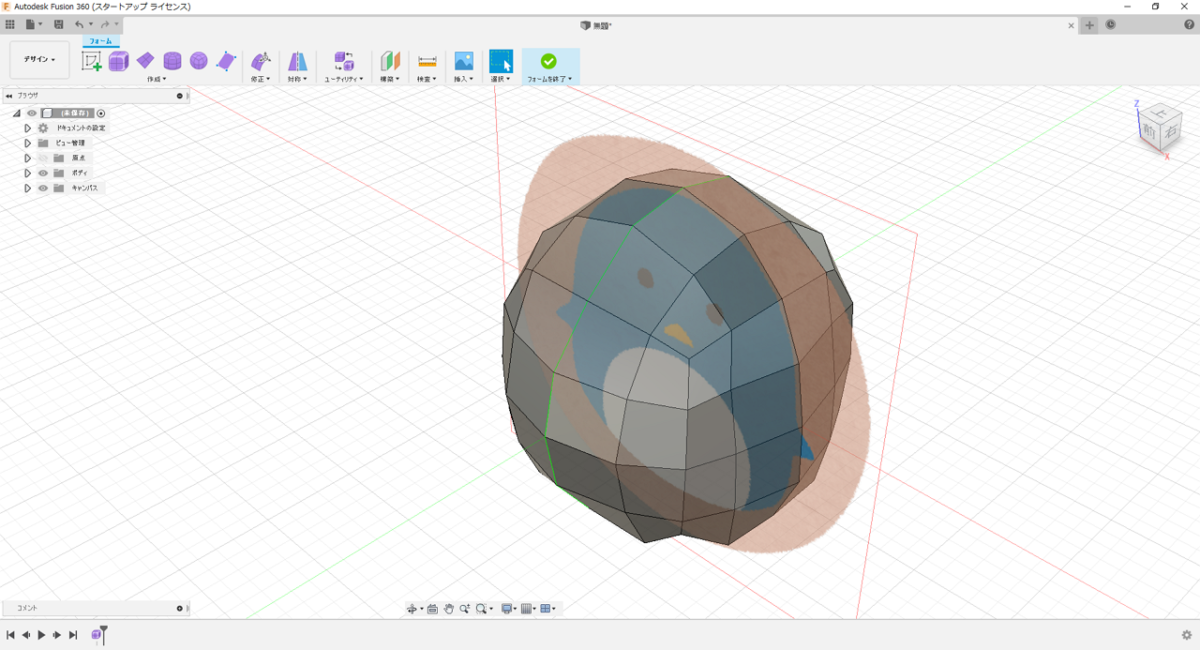Add a new design tab

1090,25
